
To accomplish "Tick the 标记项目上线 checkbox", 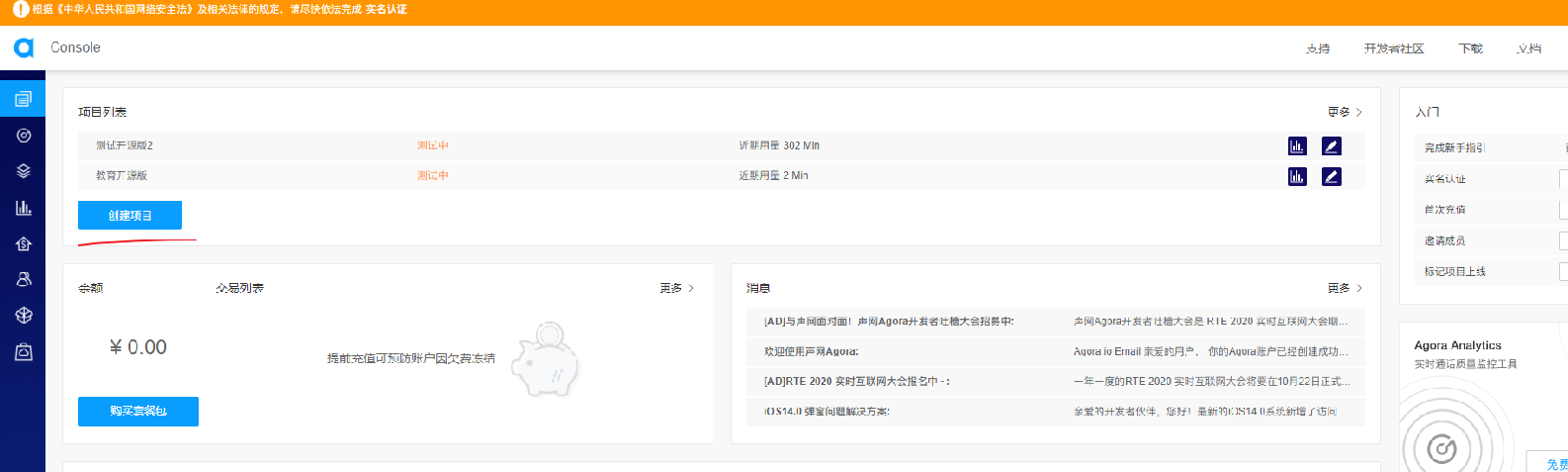I will click(1563, 271).
